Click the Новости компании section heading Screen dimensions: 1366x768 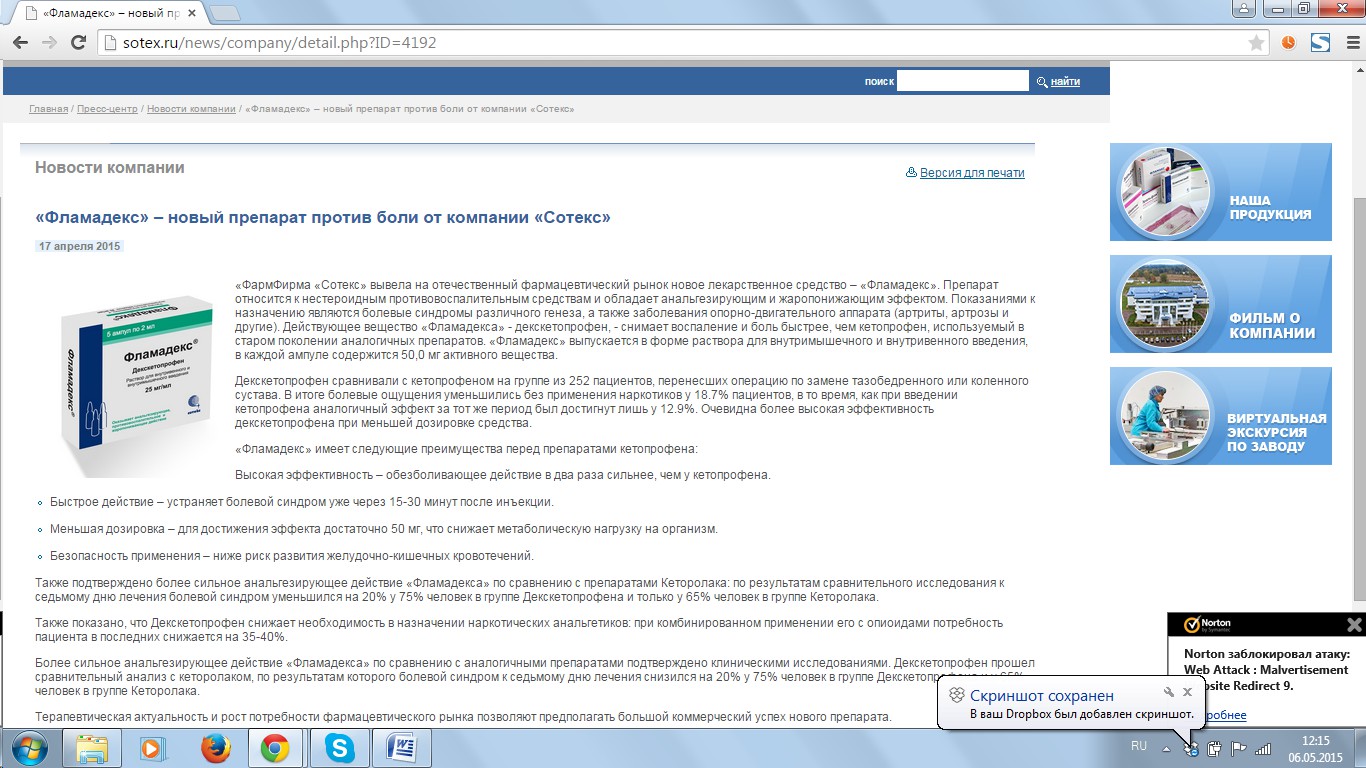point(110,168)
